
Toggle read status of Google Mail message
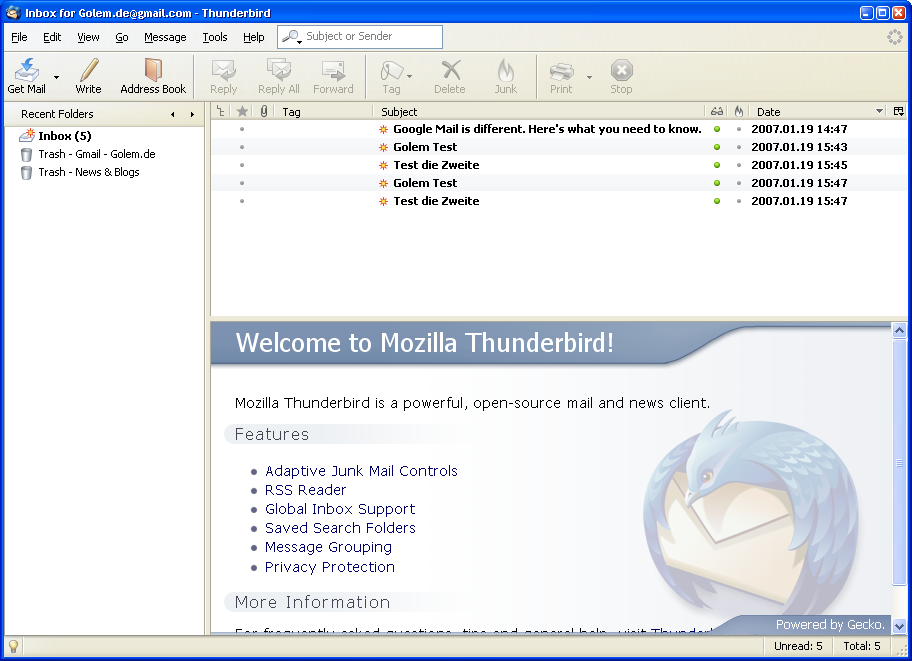click(717, 129)
